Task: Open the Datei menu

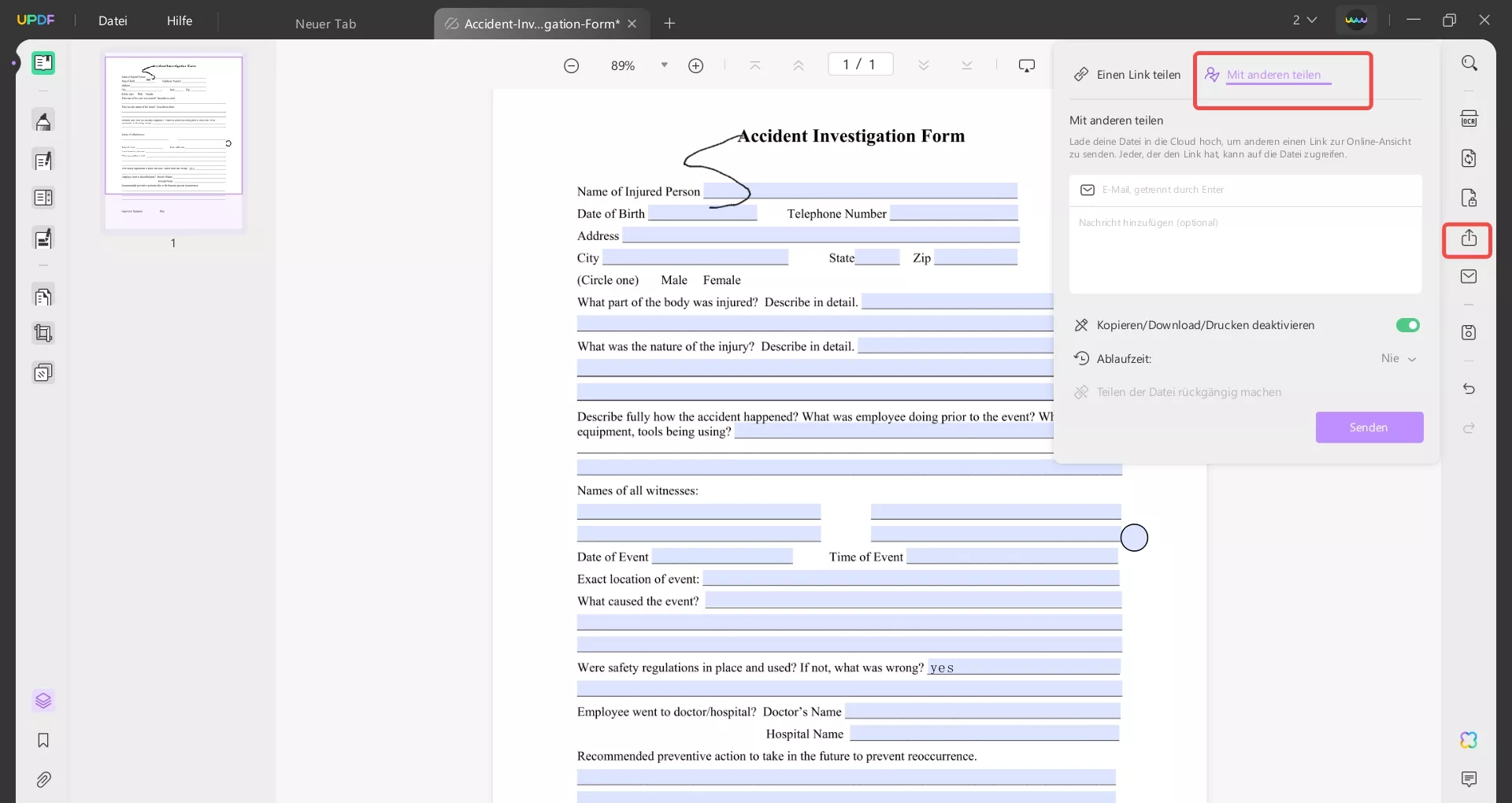Action: tap(113, 21)
